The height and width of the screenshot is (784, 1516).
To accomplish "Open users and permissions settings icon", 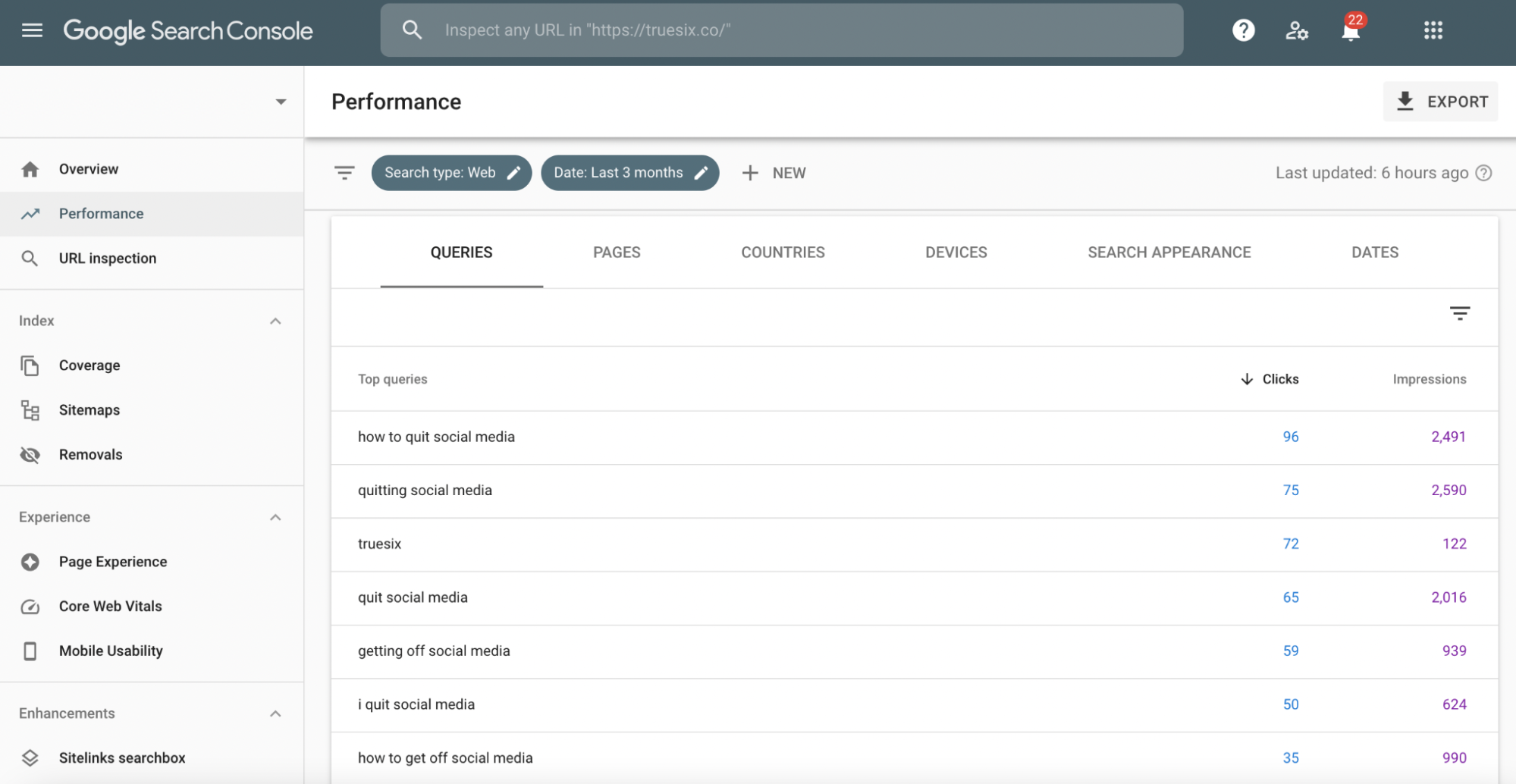I will (x=1297, y=30).
